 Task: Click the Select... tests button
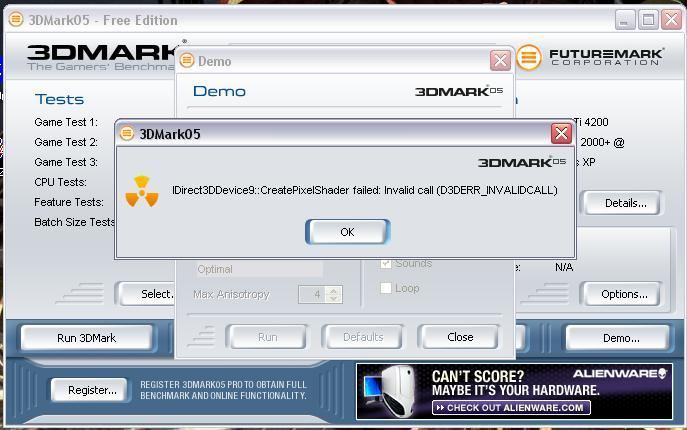146,294
